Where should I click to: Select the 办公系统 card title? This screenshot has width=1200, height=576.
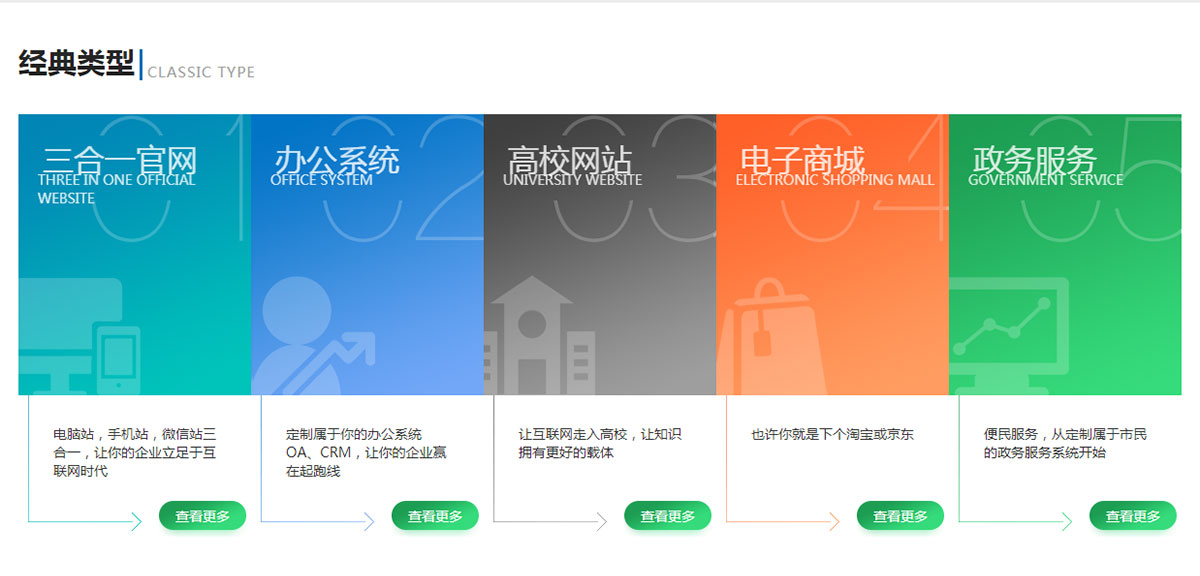point(337,160)
